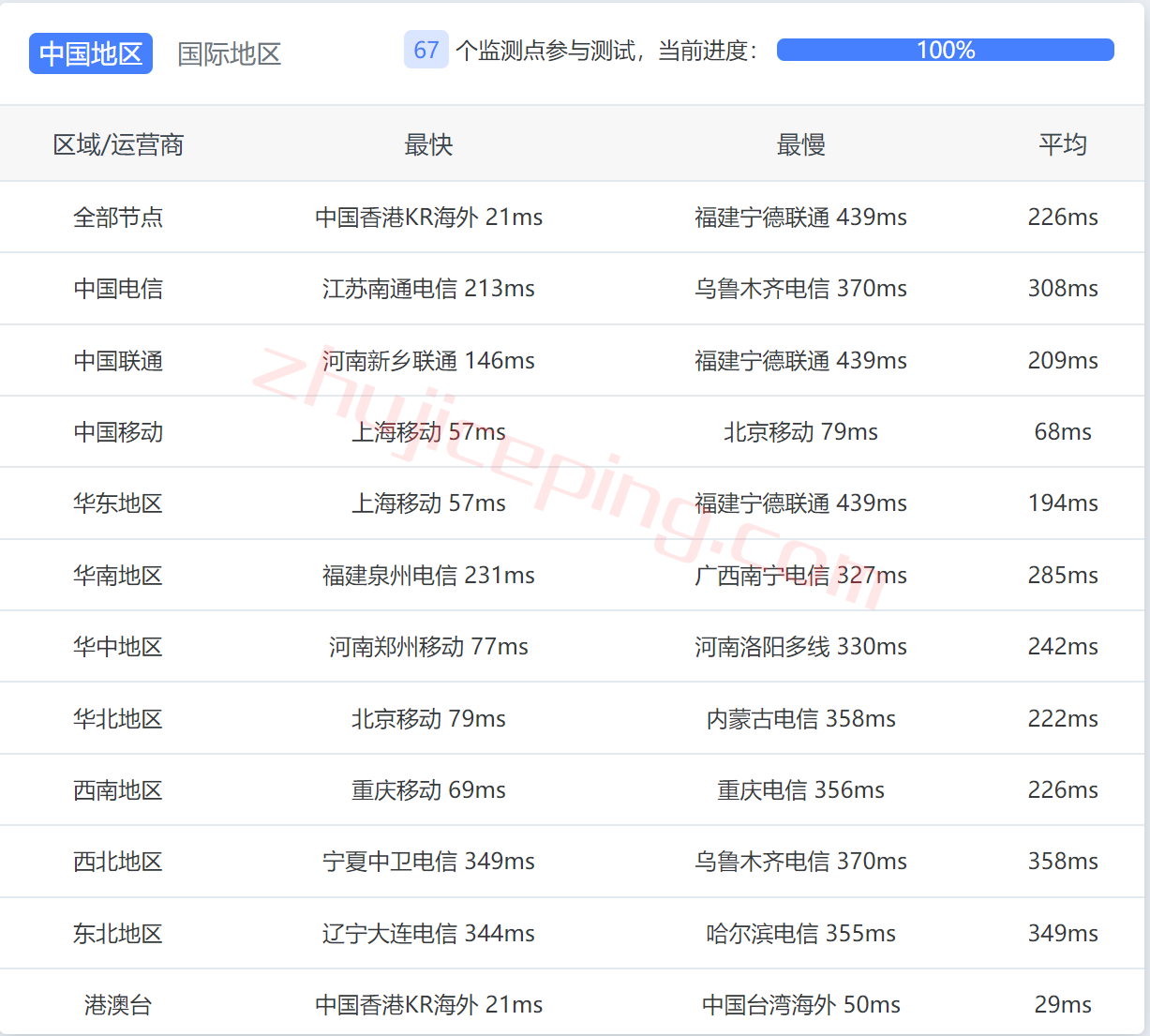The height and width of the screenshot is (1036, 1150).
Task: Click the 中国移动 row label
Action: pos(119,432)
